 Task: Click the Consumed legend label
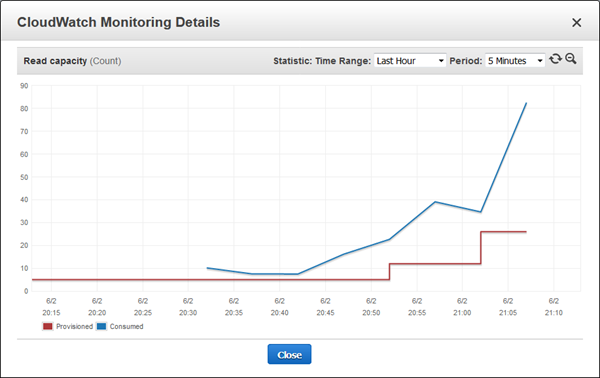coord(126,326)
